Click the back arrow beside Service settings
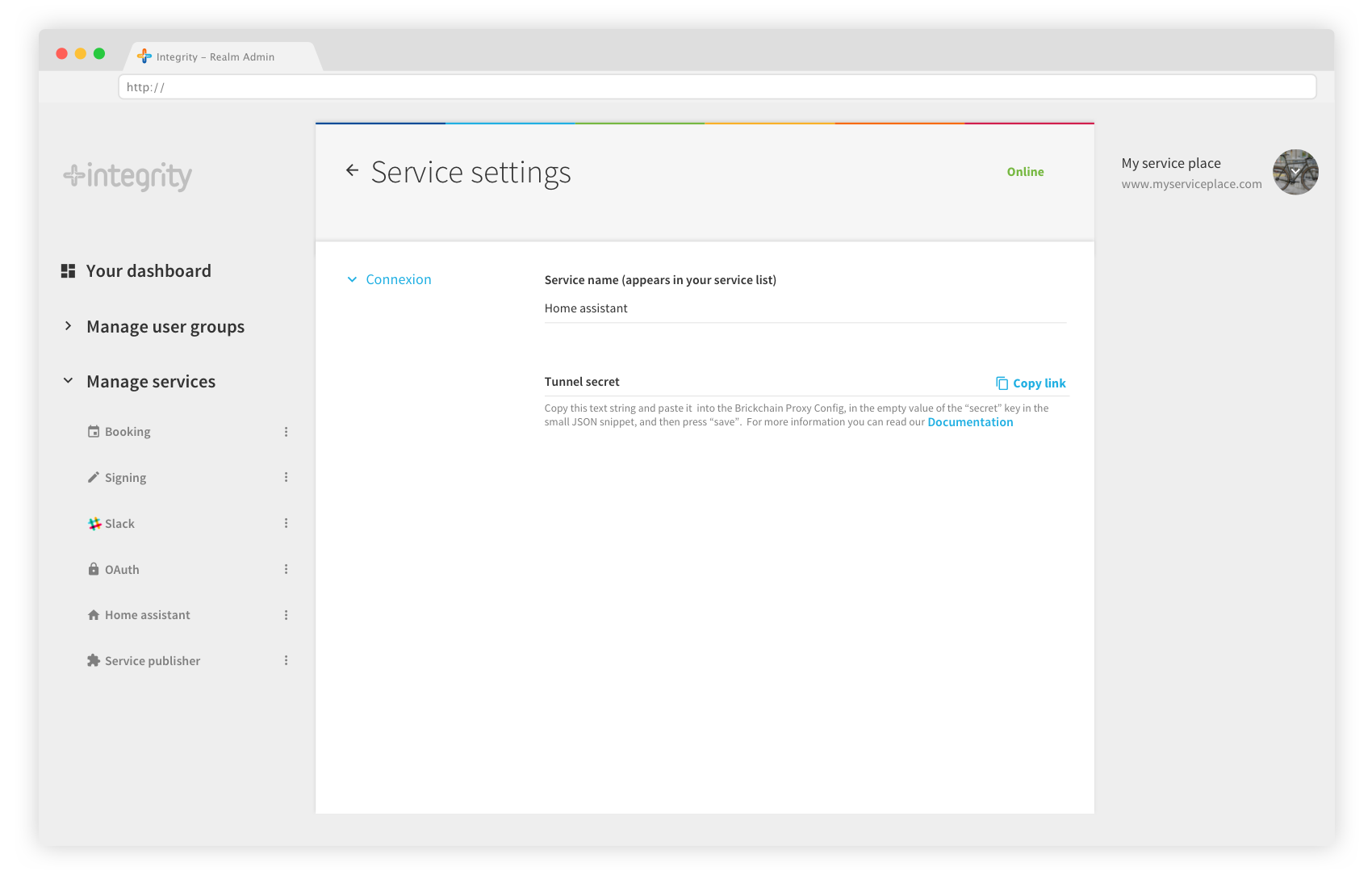Screen dimensions: 1372x875 [352, 170]
